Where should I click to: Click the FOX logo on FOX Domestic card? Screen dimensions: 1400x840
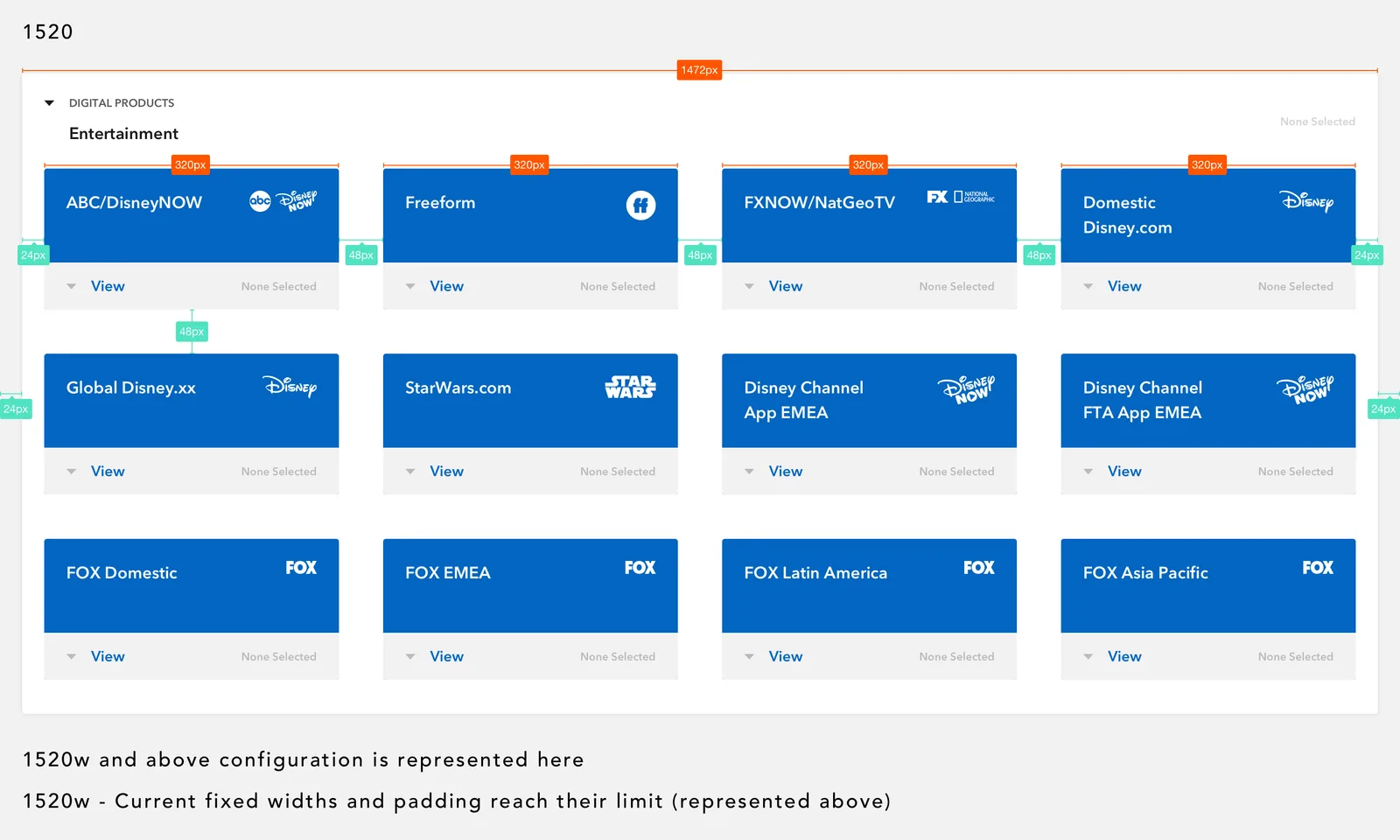301,568
